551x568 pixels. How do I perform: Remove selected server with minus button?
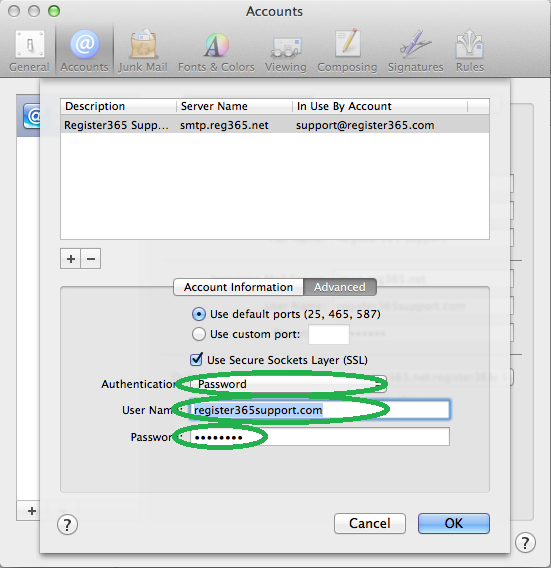[91, 259]
